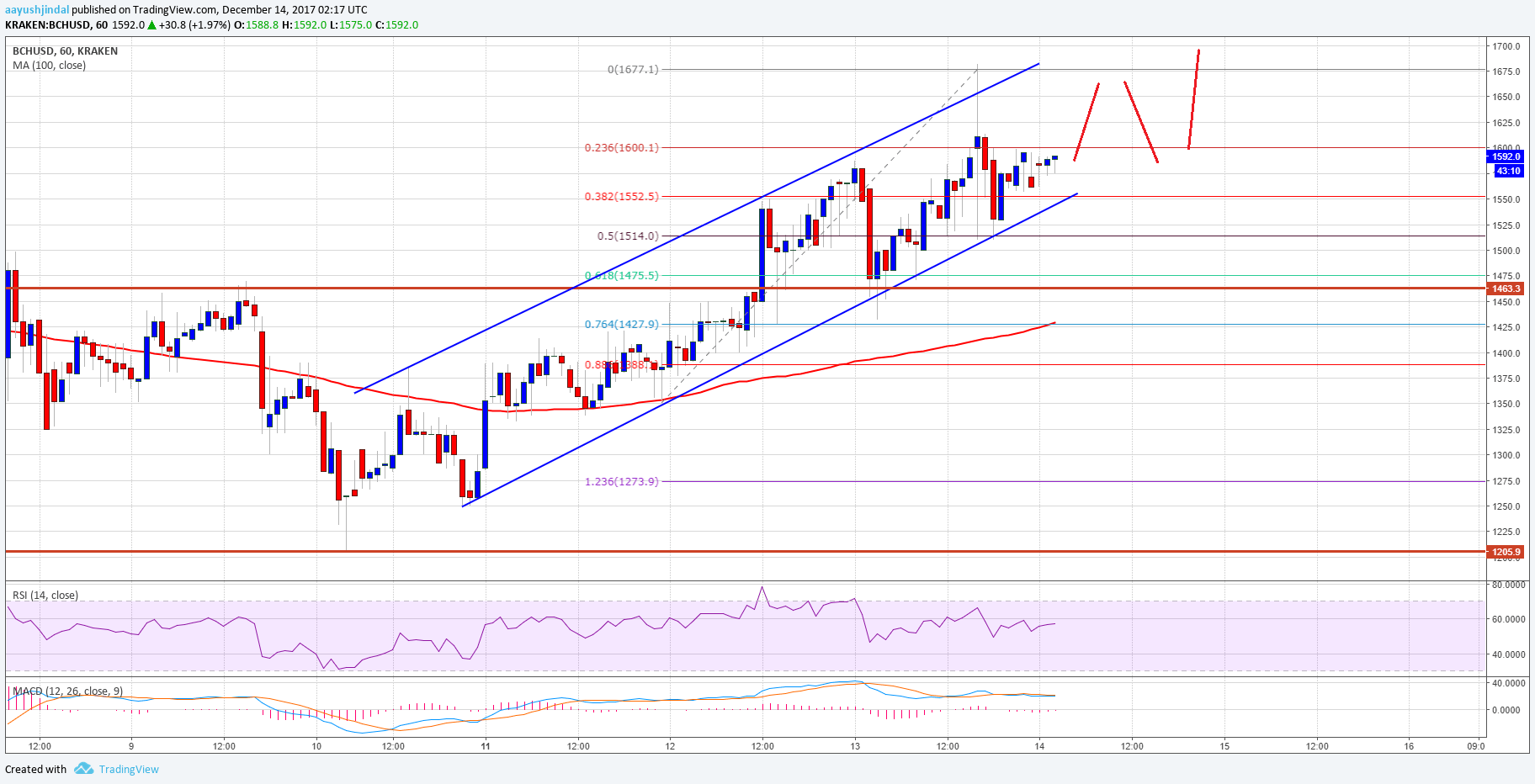Select the red 1463.3 price level tag
This screenshot has height=784, width=1535.
1506,289
